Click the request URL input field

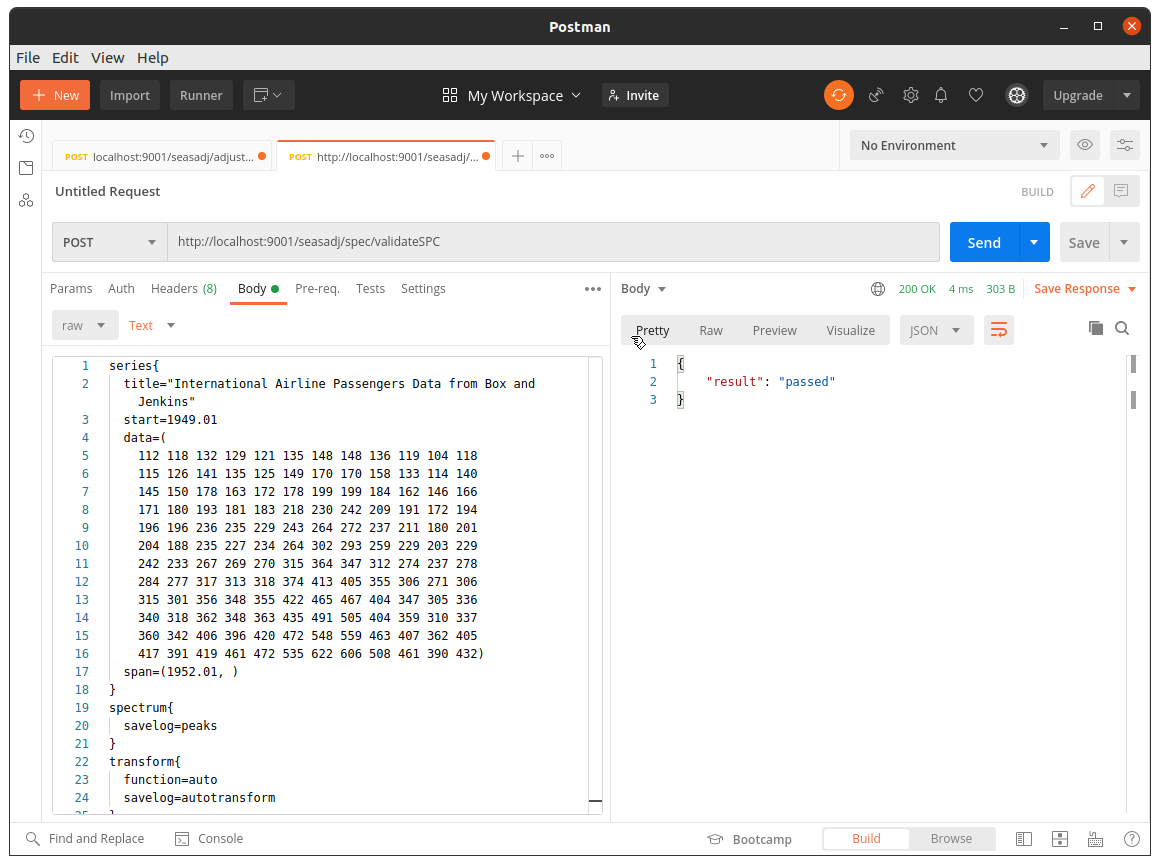pyautogui.click(x=553, y=242)
